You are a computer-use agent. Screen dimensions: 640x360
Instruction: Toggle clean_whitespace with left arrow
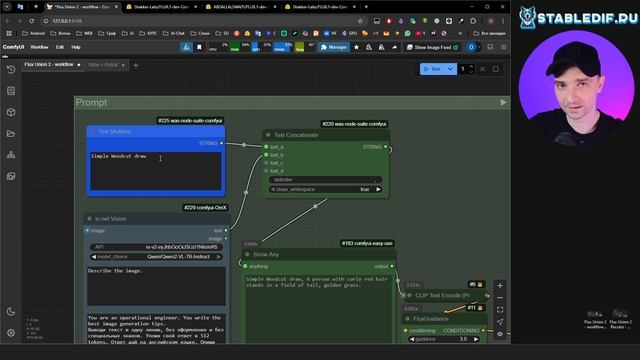[273, 189]
